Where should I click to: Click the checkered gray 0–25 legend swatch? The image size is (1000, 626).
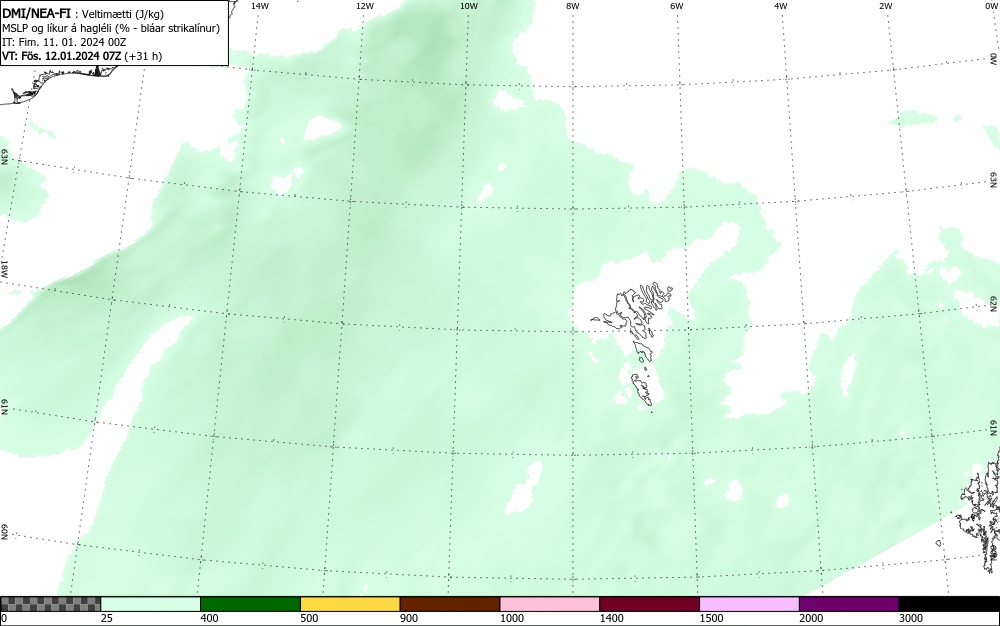click(50, 604)
